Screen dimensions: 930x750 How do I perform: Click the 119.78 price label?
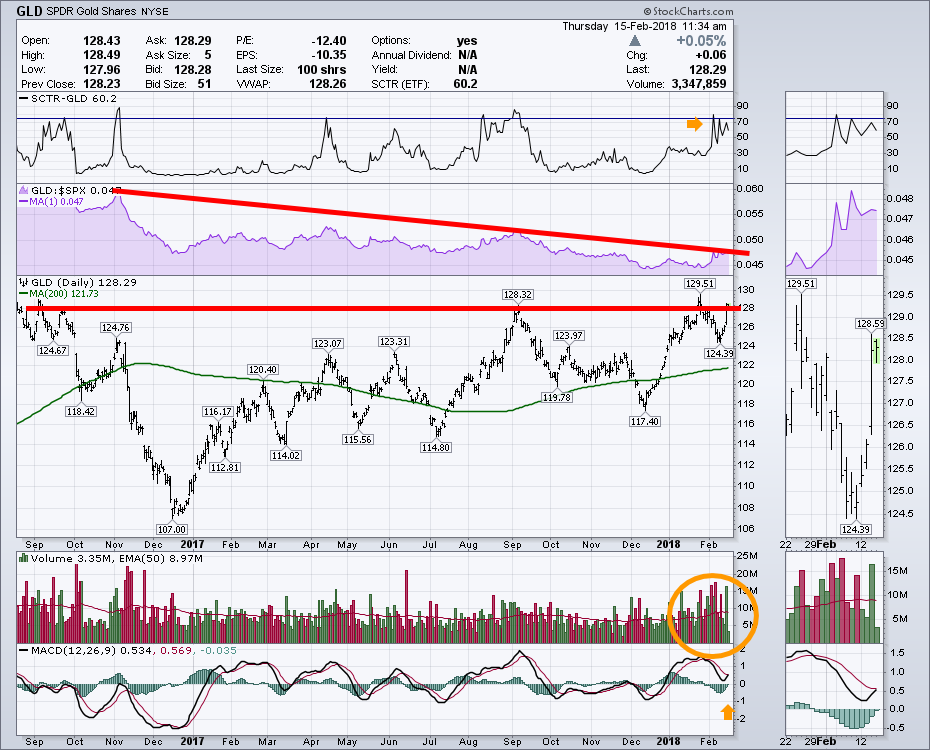[x=557, y=397]
